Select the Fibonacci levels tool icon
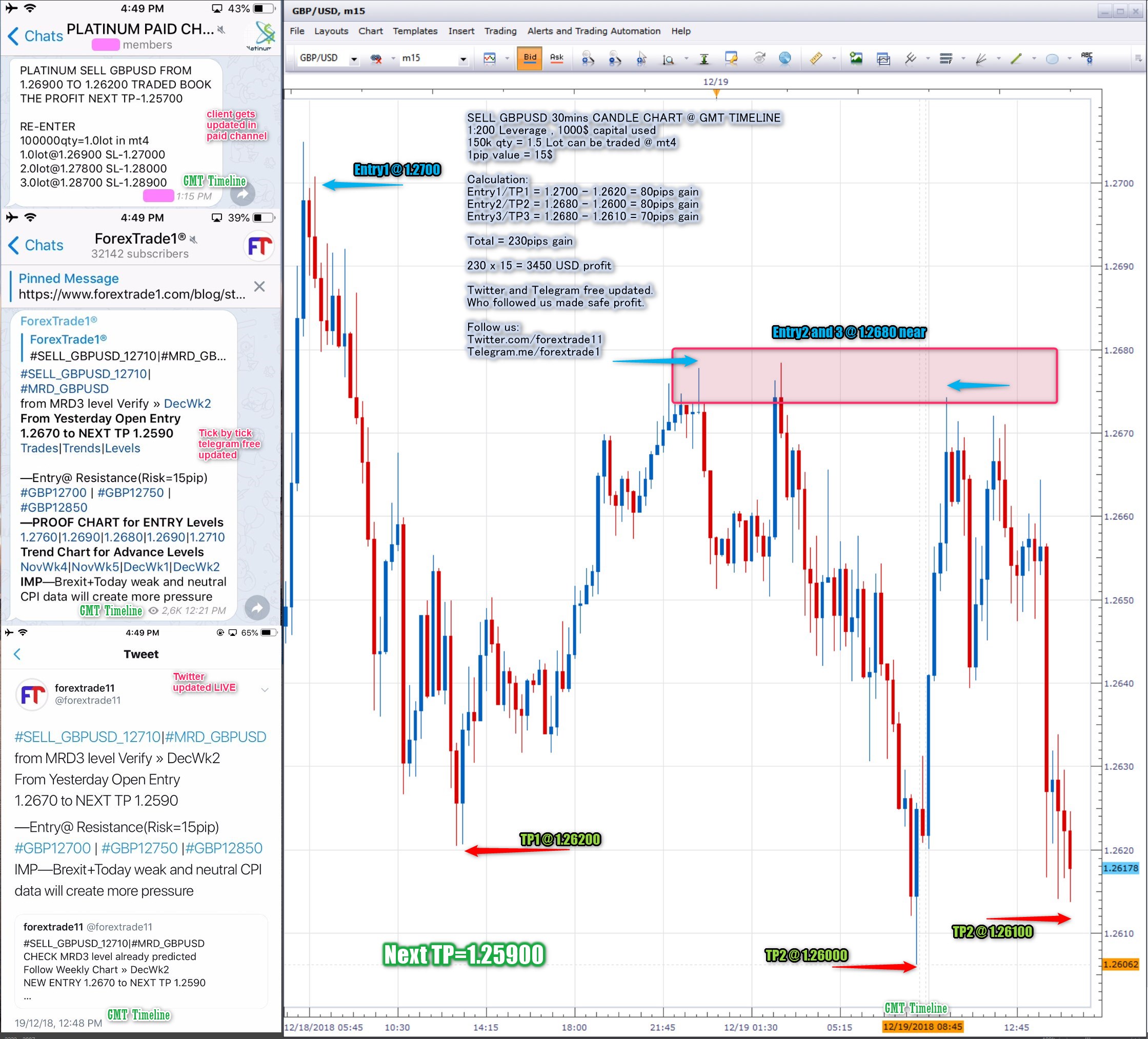Screen dimensions: 1148x1039 [x=946, y=58]
